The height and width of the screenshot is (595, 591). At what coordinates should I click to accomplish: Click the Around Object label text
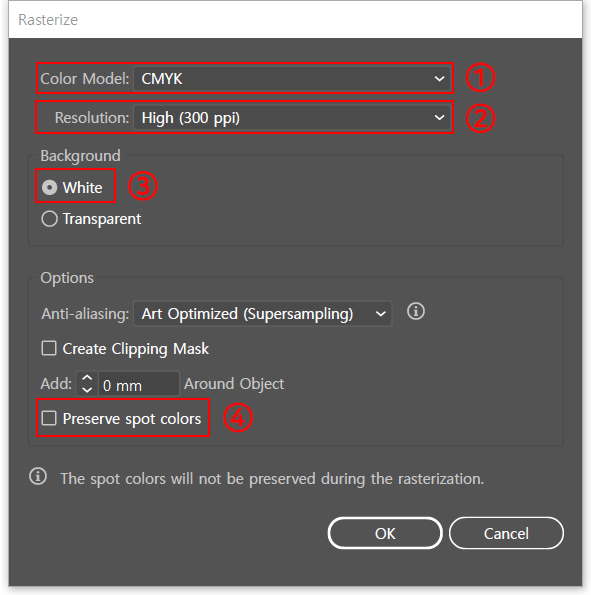point(234,384)
